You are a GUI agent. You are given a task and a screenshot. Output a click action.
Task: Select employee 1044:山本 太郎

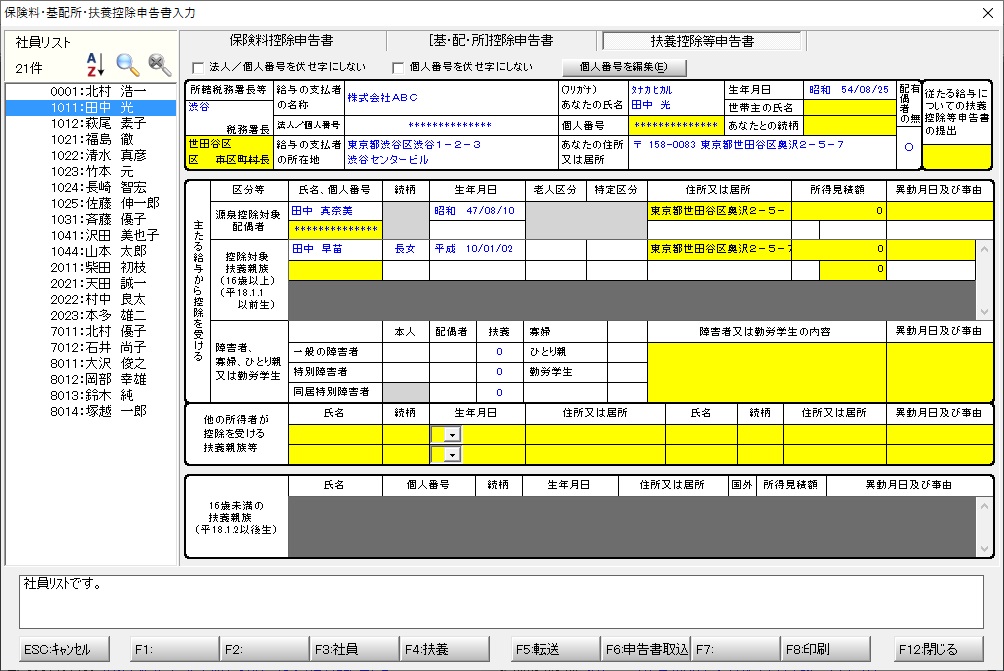click(x=91, y=252)
